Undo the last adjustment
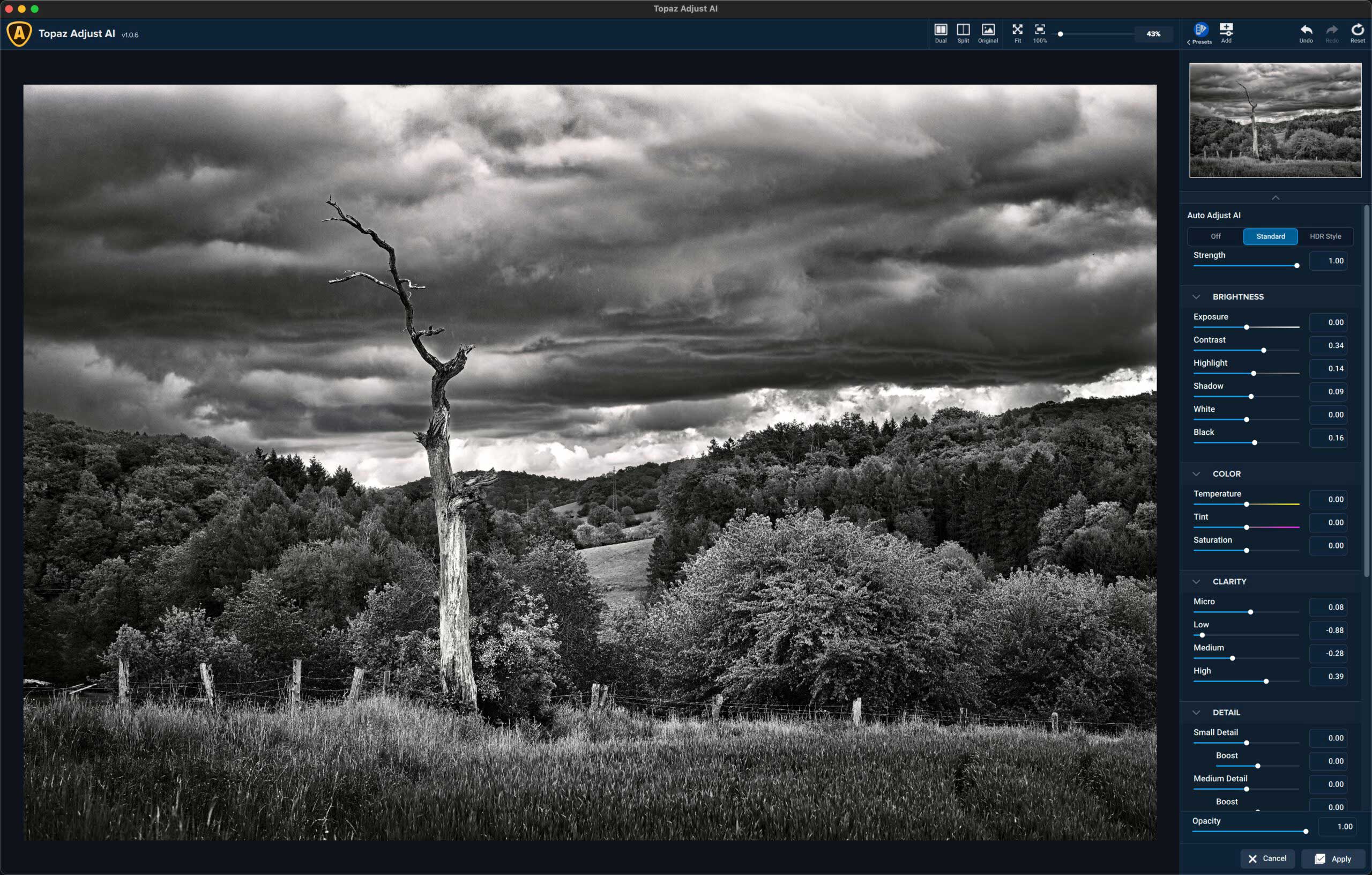The width and height of the screenshot is (1372, 875). click(x=1306, y=32)
